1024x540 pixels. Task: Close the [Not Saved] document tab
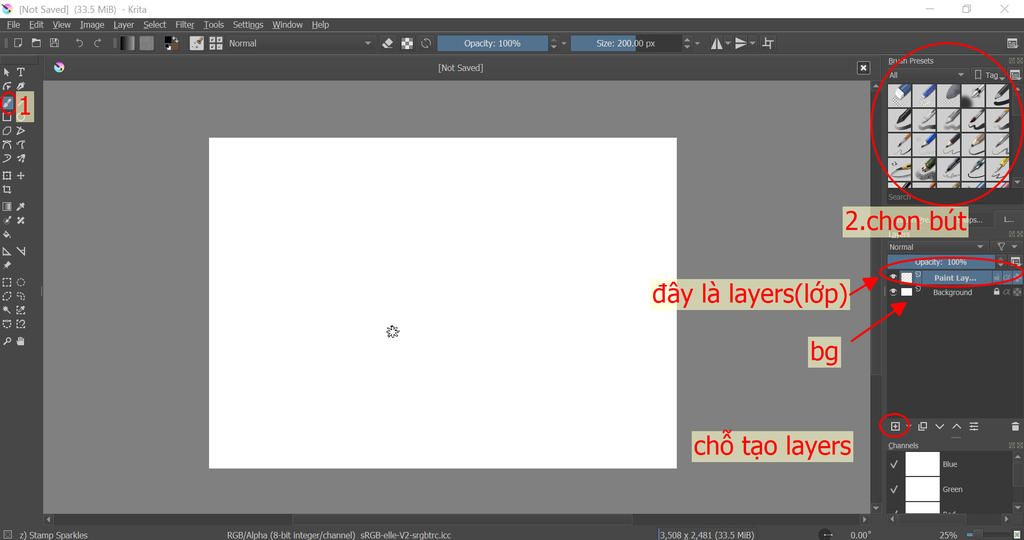coord(863,68)
